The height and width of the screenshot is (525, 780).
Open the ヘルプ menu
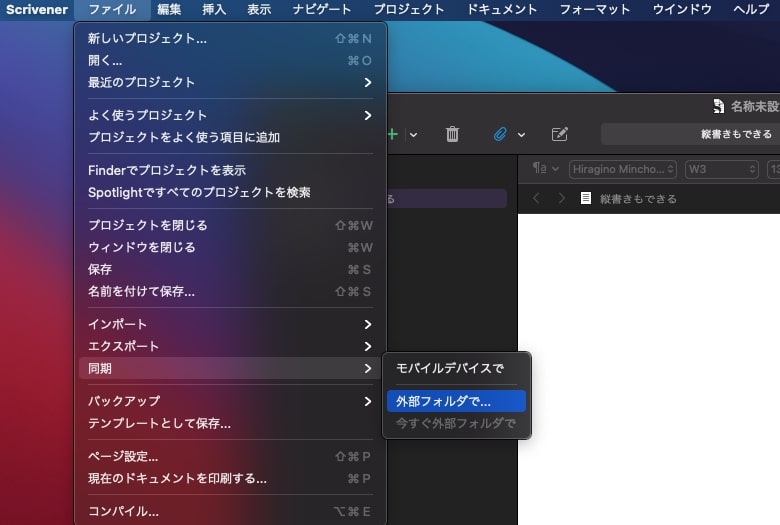[751, 9]
